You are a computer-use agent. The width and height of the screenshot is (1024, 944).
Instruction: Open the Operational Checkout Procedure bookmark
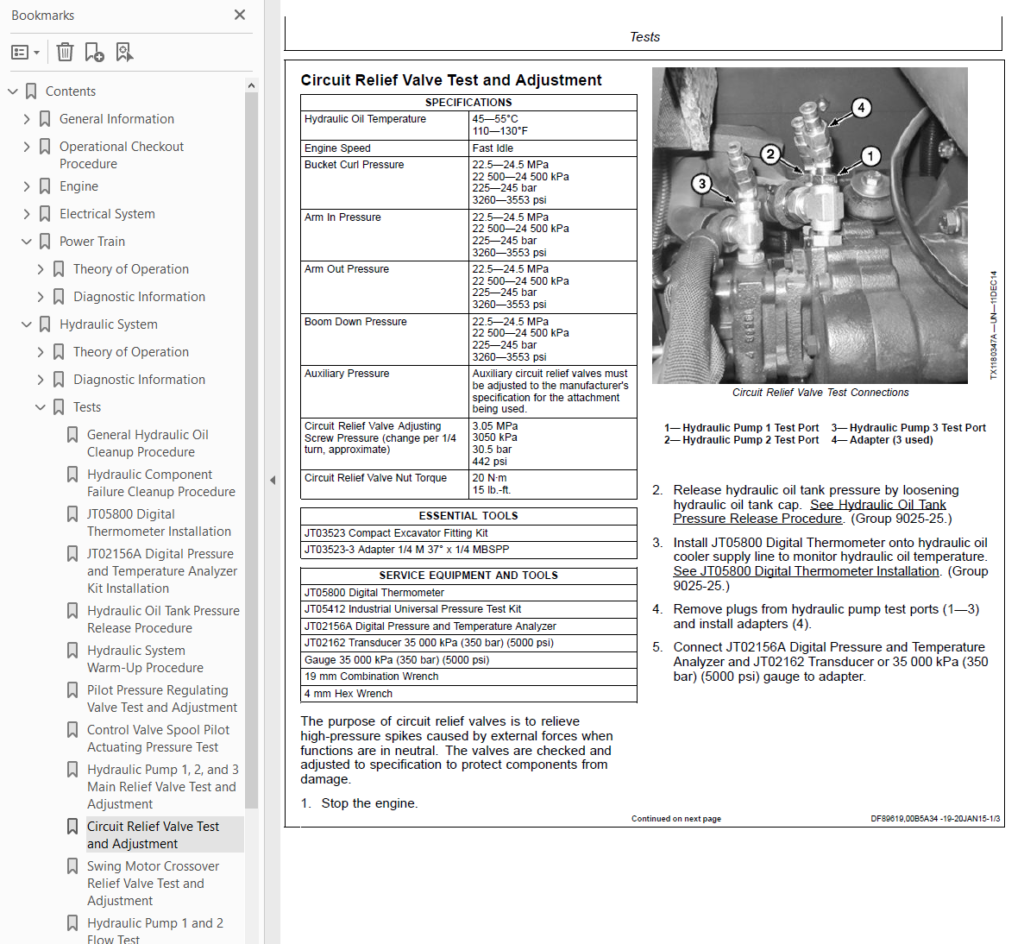click(121, 155)
